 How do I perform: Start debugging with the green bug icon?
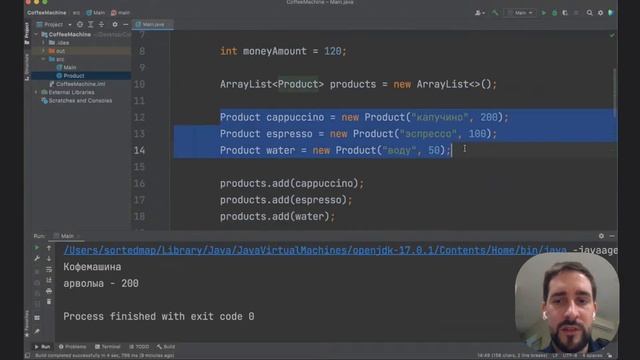(x=554, y=13)
